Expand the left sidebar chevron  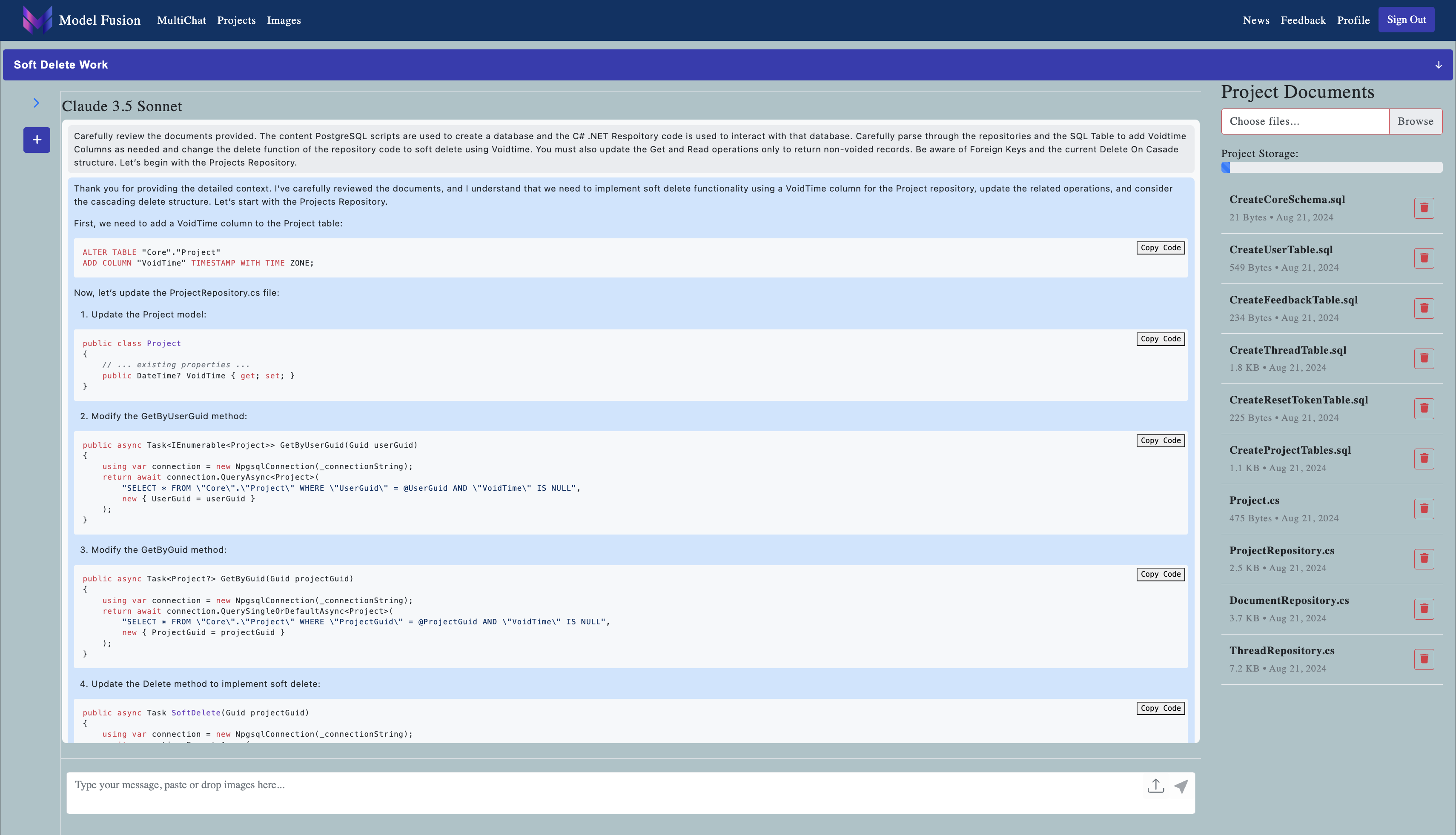[x=36, y=103]
